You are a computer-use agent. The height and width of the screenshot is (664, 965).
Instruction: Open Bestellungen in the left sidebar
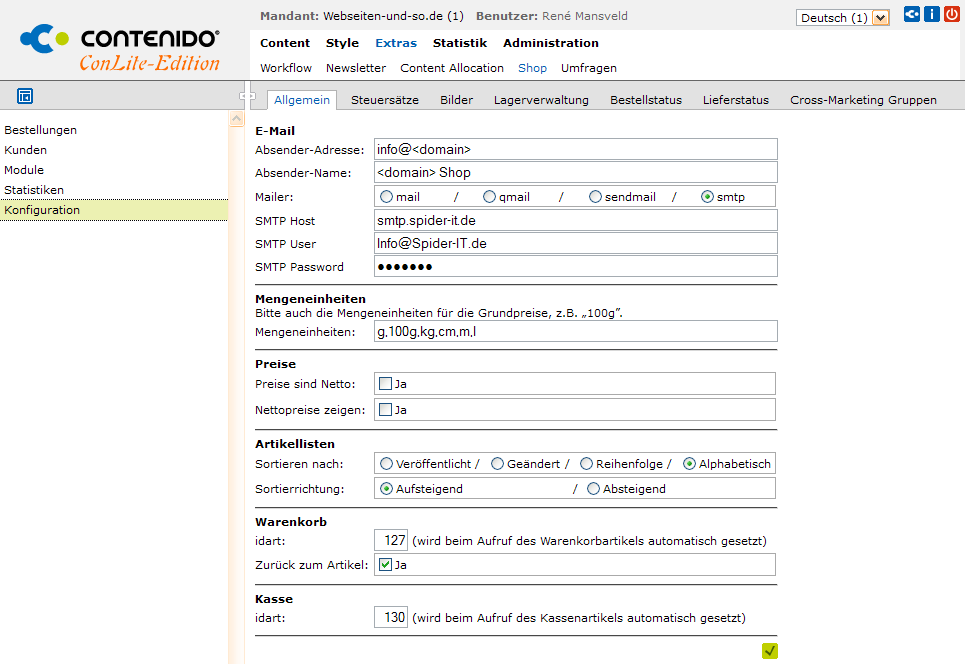click(x=41, y=130)
